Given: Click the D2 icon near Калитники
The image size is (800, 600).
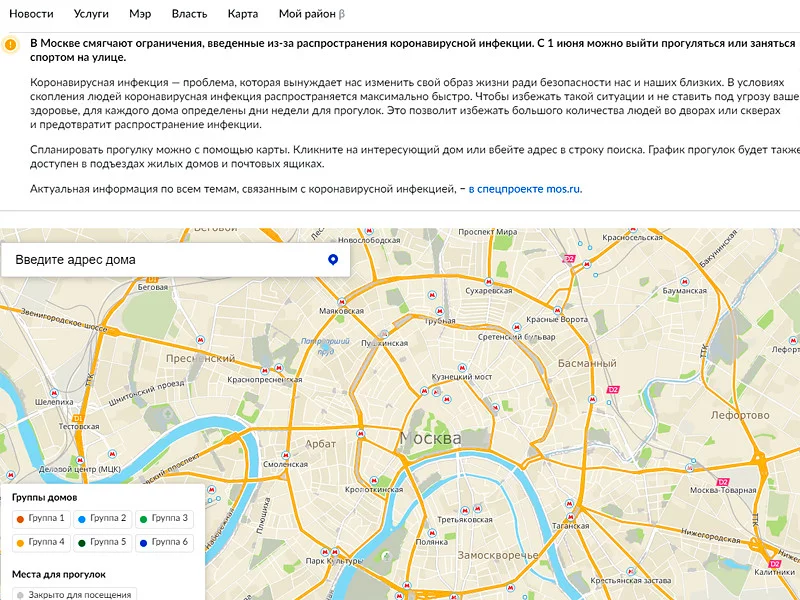Looking at the screenshot, I should point(774,564).
